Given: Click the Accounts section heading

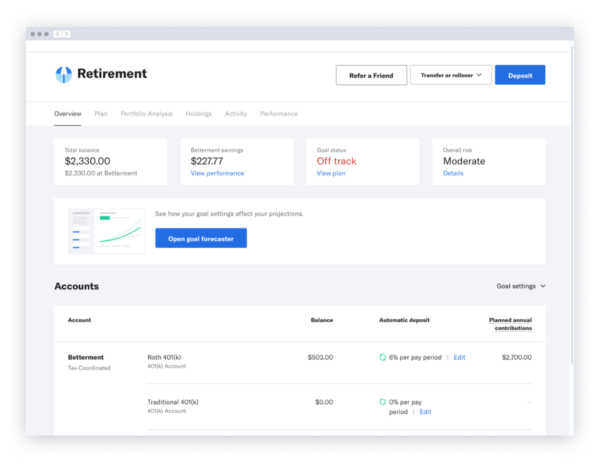Looking at the screenshot, I should point(77,286).
